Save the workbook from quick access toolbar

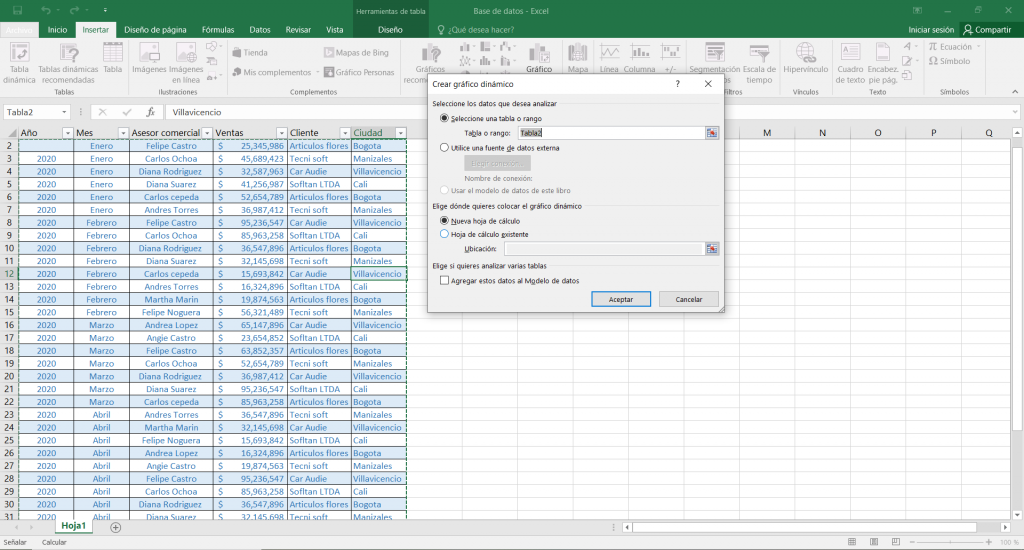tap(18, 10)
